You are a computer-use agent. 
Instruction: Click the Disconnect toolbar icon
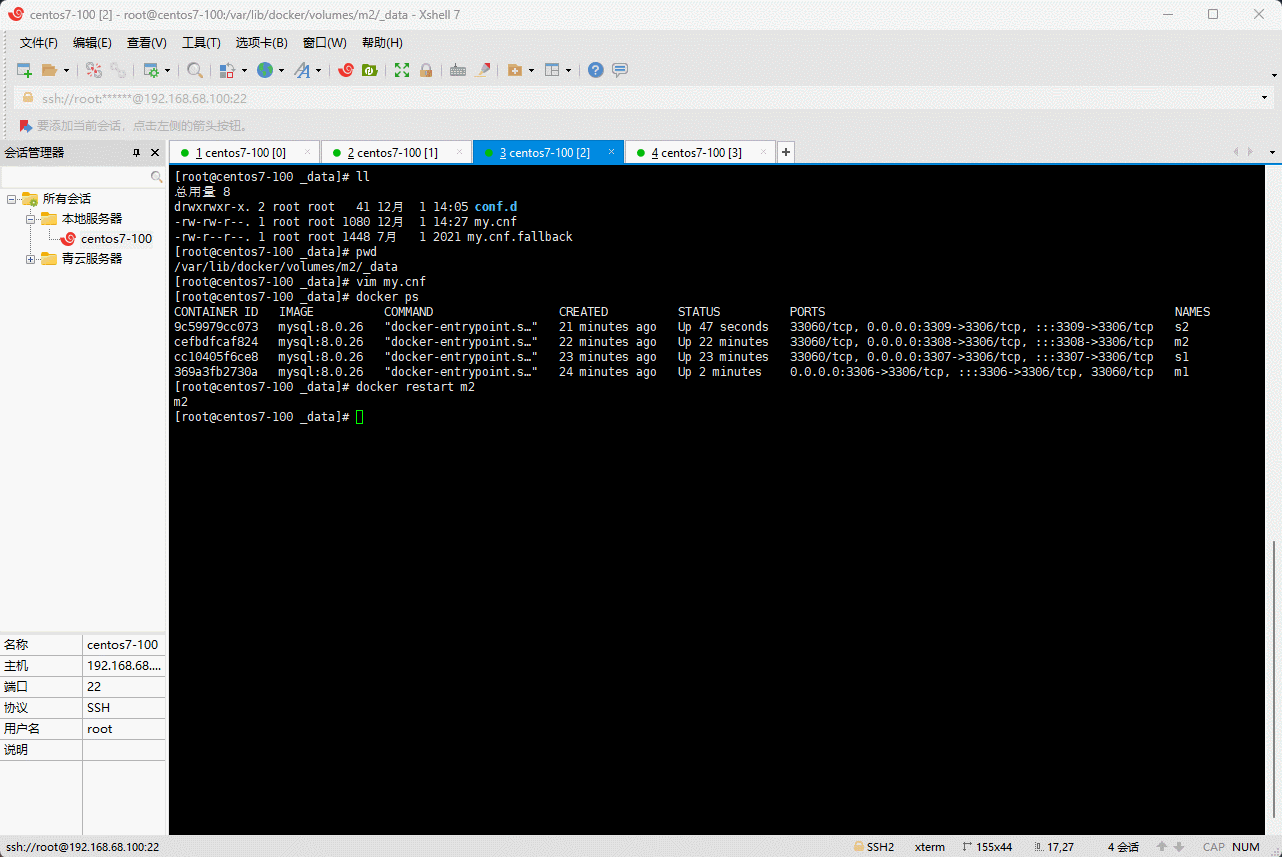coord(93,70)
